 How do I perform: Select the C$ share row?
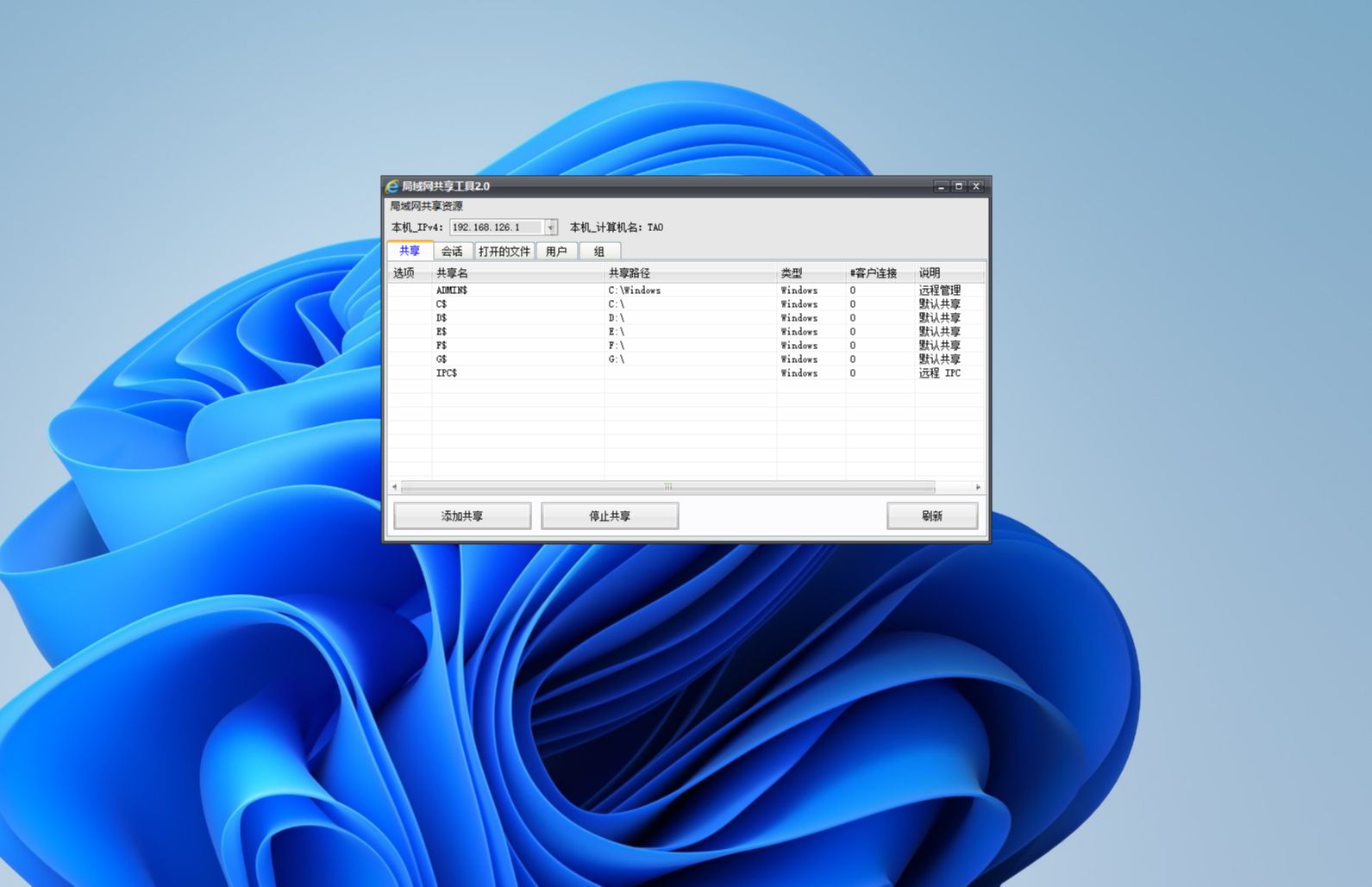click(686, 304)
